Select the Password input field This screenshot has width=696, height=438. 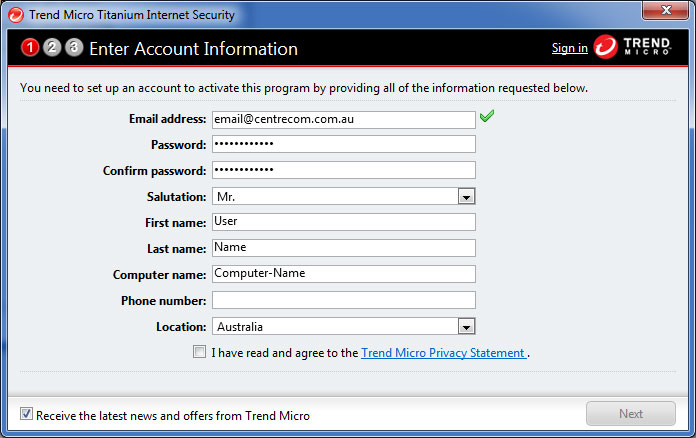click(x=344, y=144)
